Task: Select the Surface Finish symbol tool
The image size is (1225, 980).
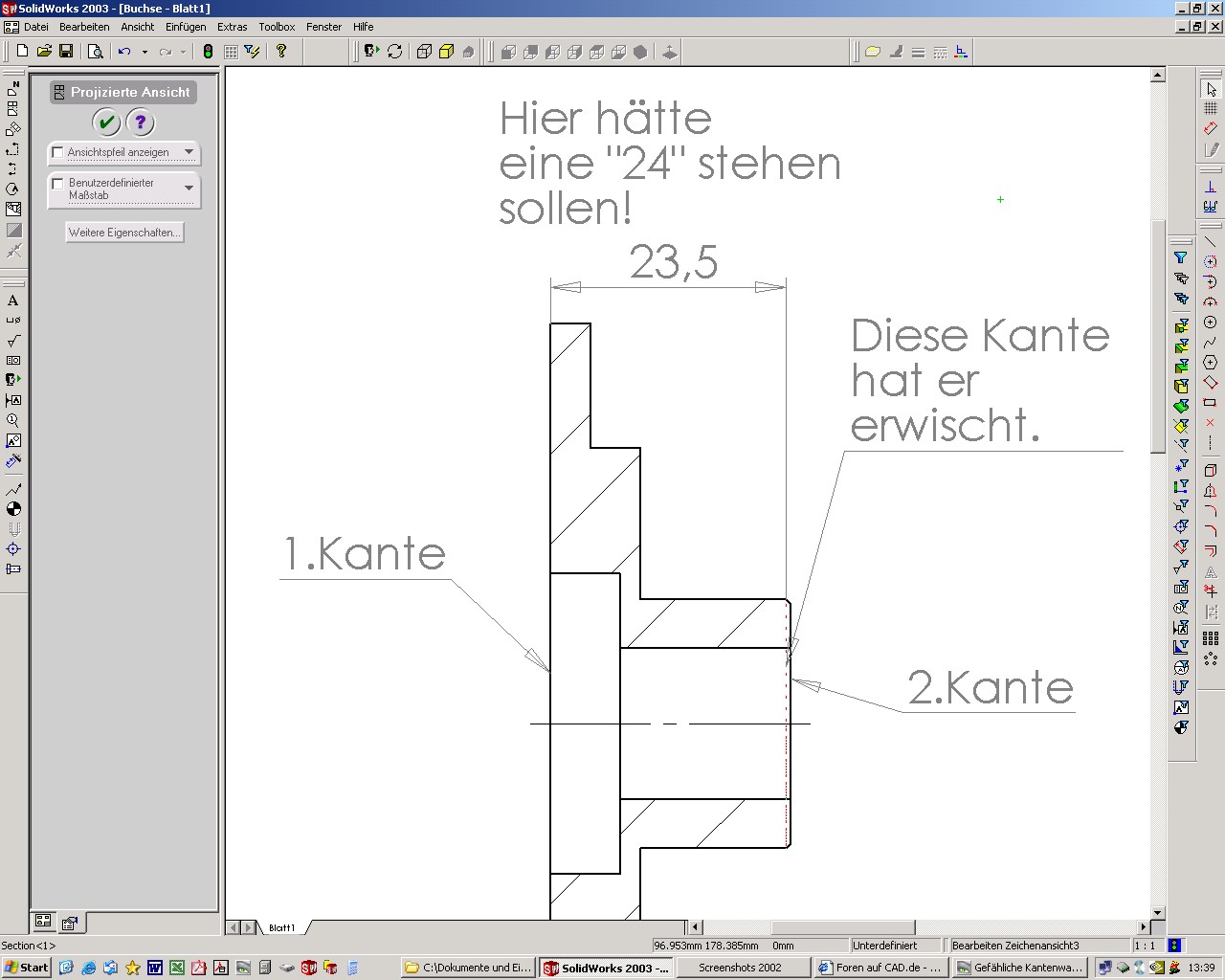Action: click(13, 341)
